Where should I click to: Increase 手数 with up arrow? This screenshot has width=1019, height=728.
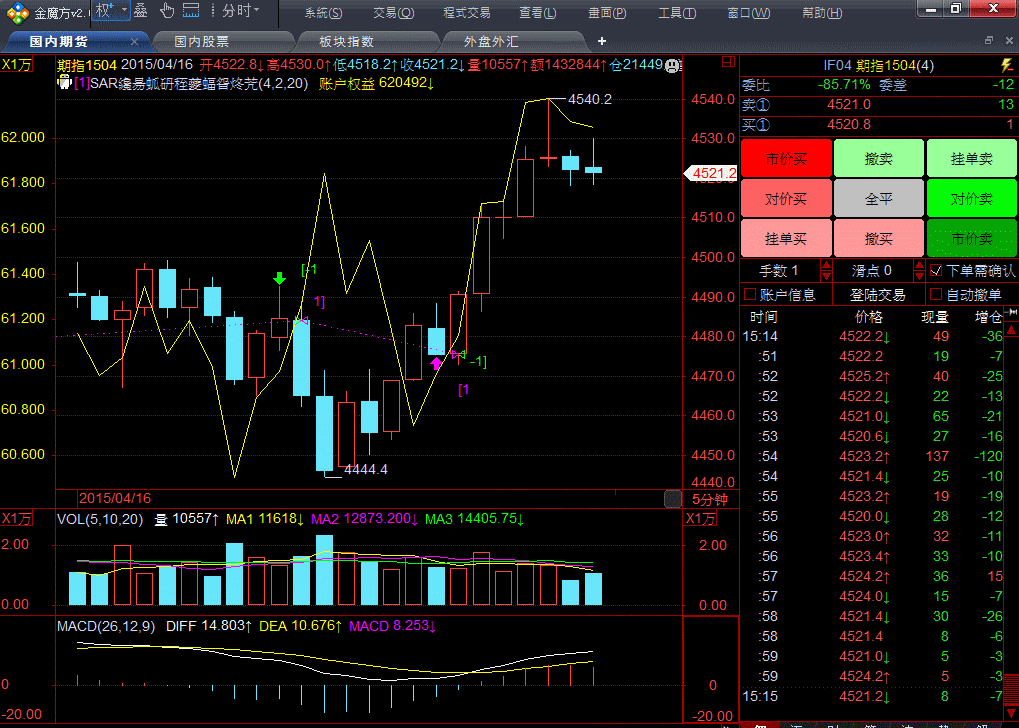point(826,265)
